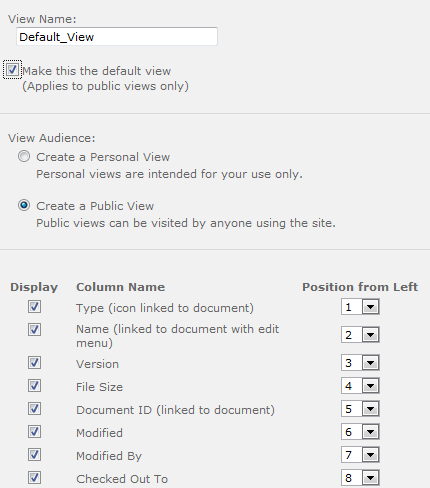The height and width of the screenshot is (488, 430).
Task: Open position dropdown for Modified column
Action: [x=360, y=432]
